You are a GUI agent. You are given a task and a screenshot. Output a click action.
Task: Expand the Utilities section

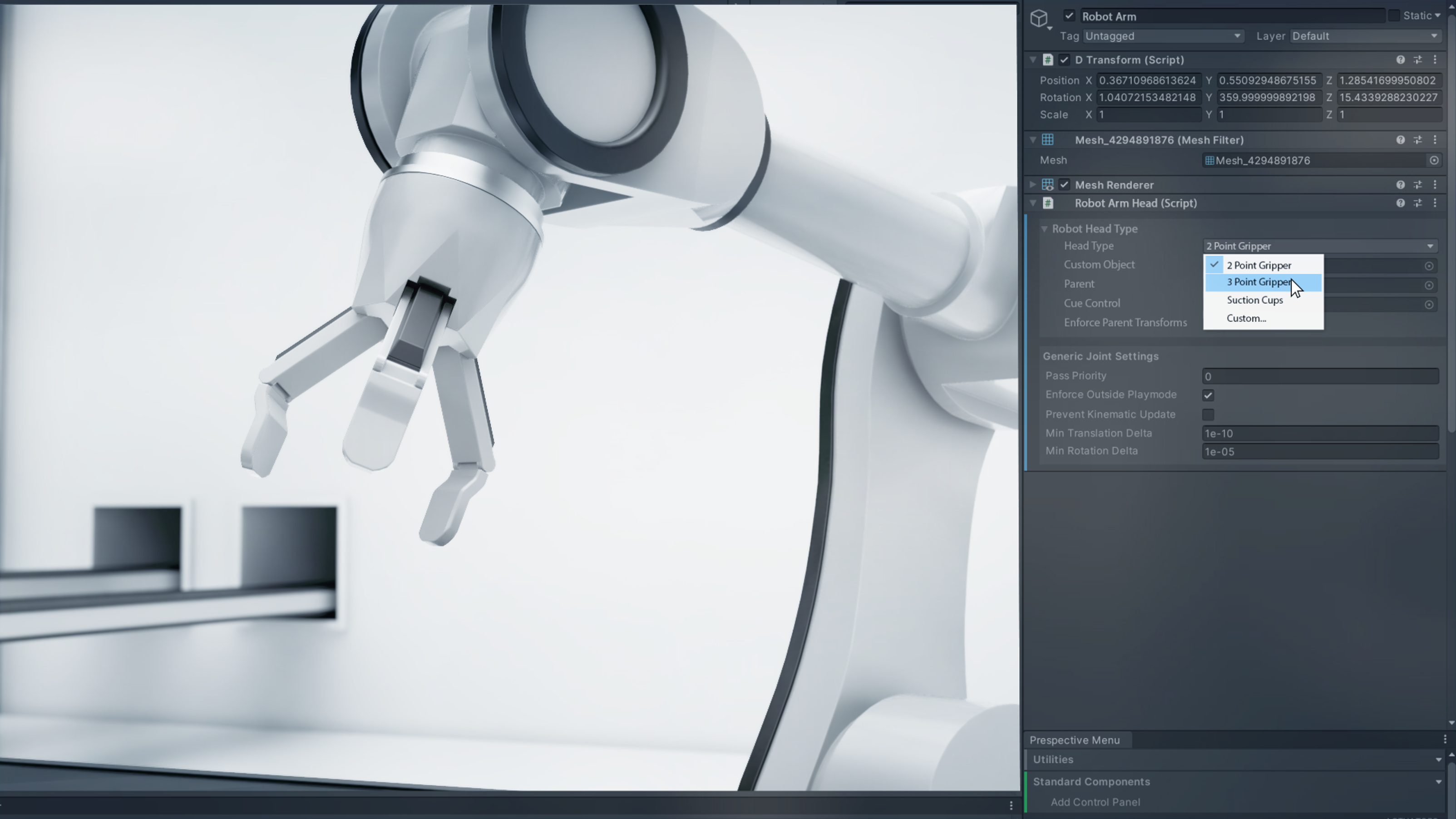pos(1438,760)
